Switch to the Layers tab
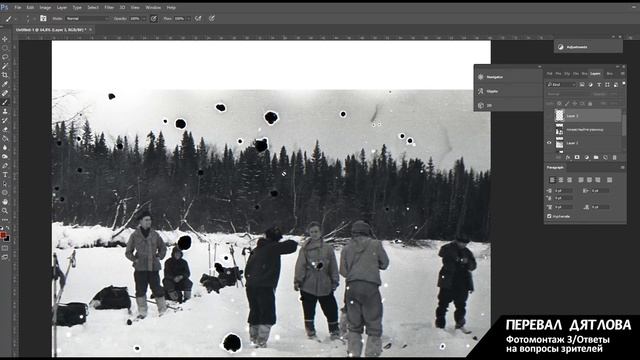 click(x=596, y=73)
